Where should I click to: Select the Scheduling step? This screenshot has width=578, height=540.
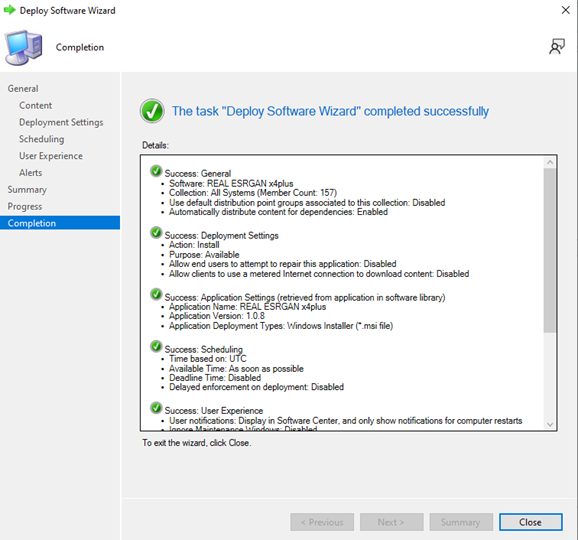point(42,139)
